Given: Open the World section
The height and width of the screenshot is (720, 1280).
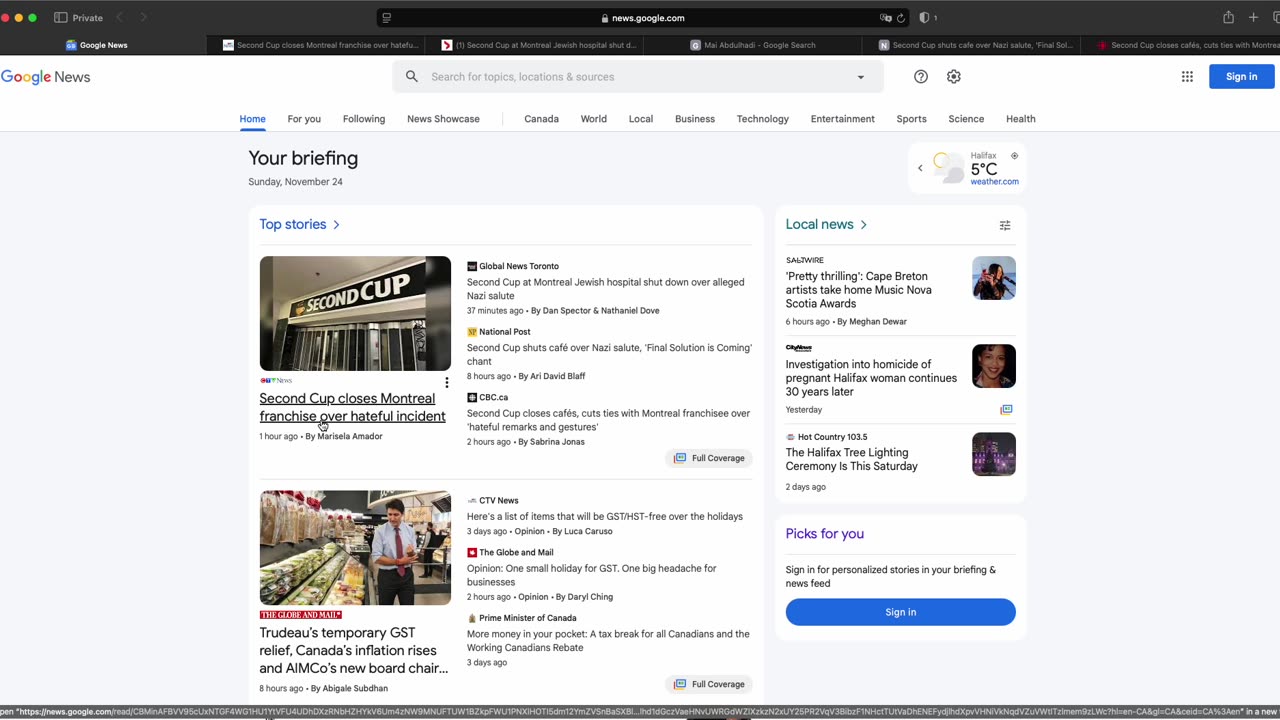Looking at the screenshot, I should [x=594, y=119].
